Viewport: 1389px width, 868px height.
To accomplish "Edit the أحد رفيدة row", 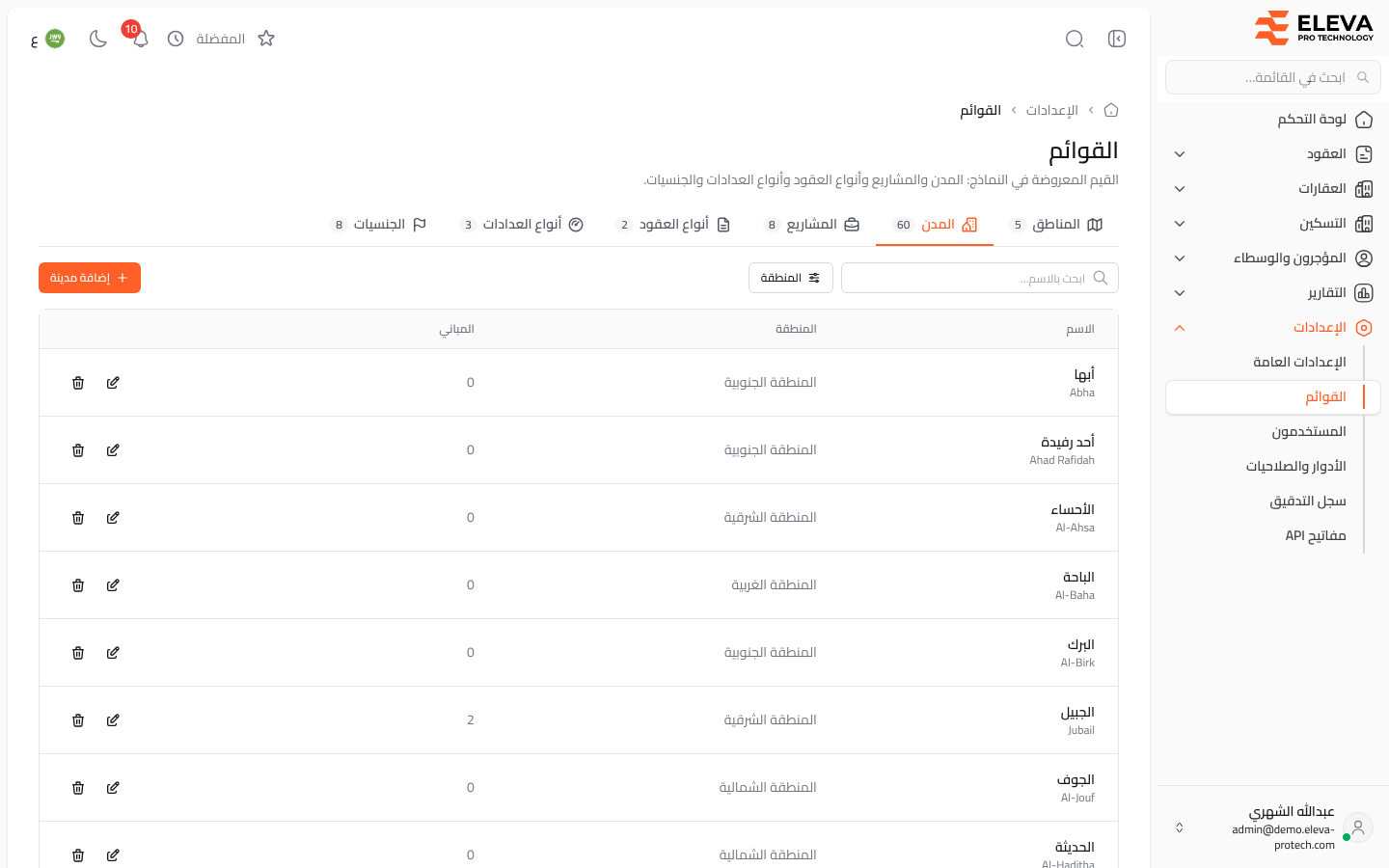I will 113,450.
